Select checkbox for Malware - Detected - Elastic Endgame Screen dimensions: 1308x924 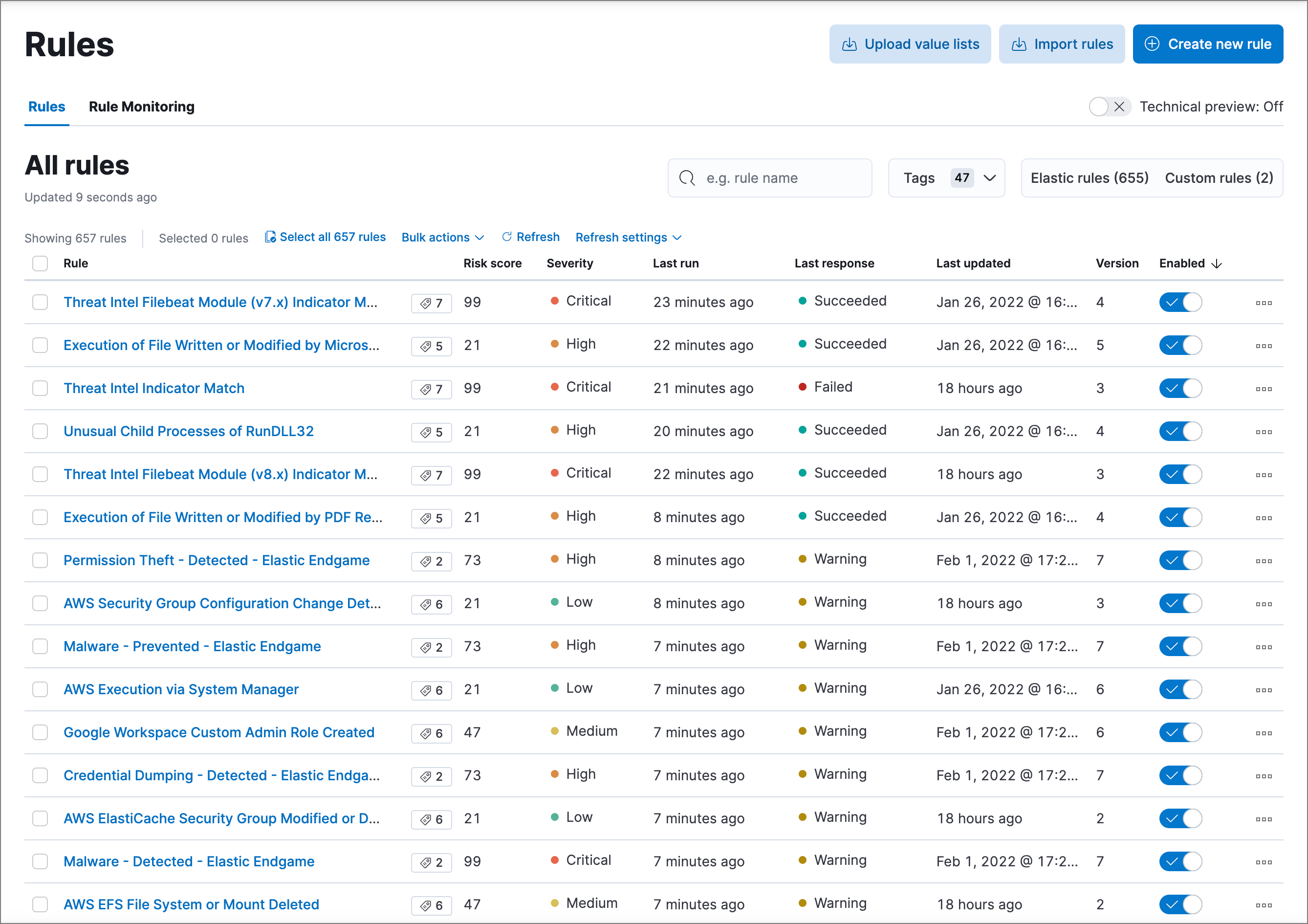tap(40, 861)
